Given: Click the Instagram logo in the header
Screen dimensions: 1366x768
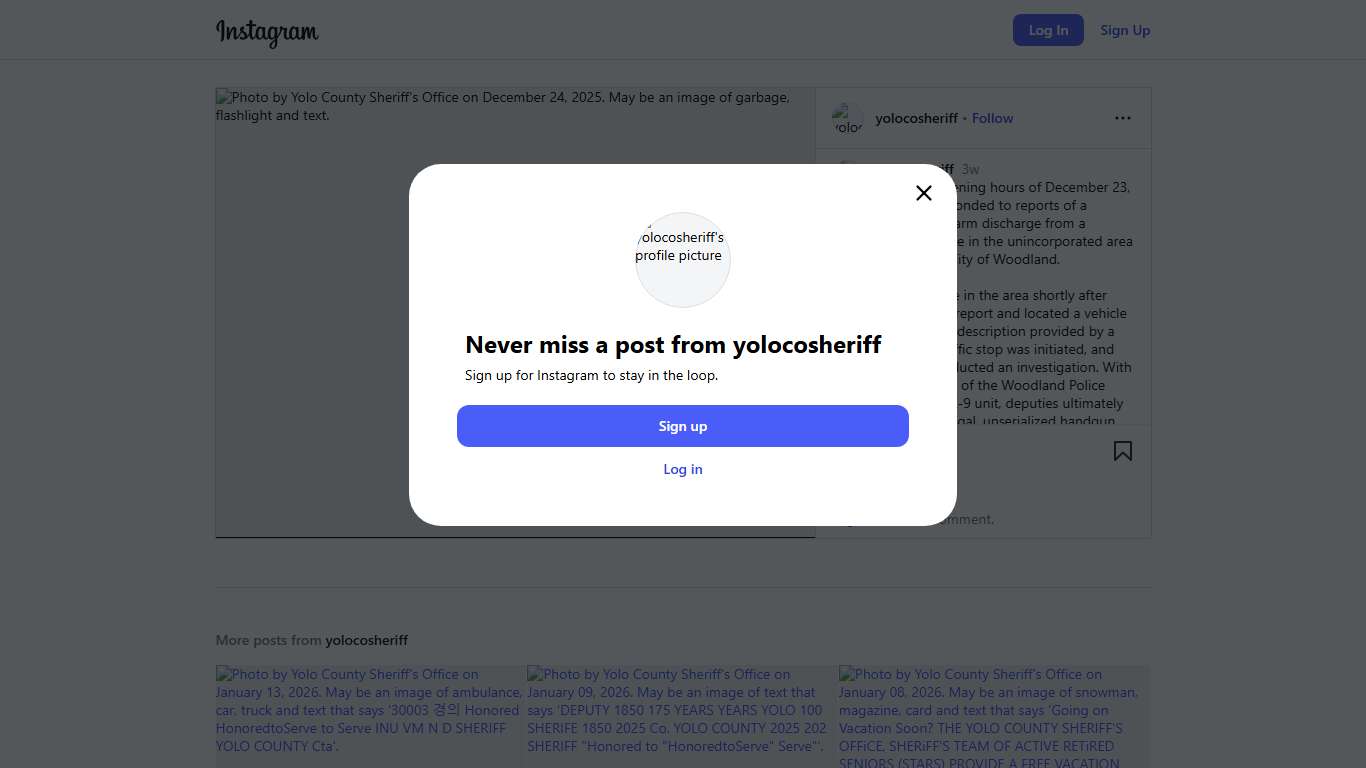Looking at the screenshot, I should (267, 32).
